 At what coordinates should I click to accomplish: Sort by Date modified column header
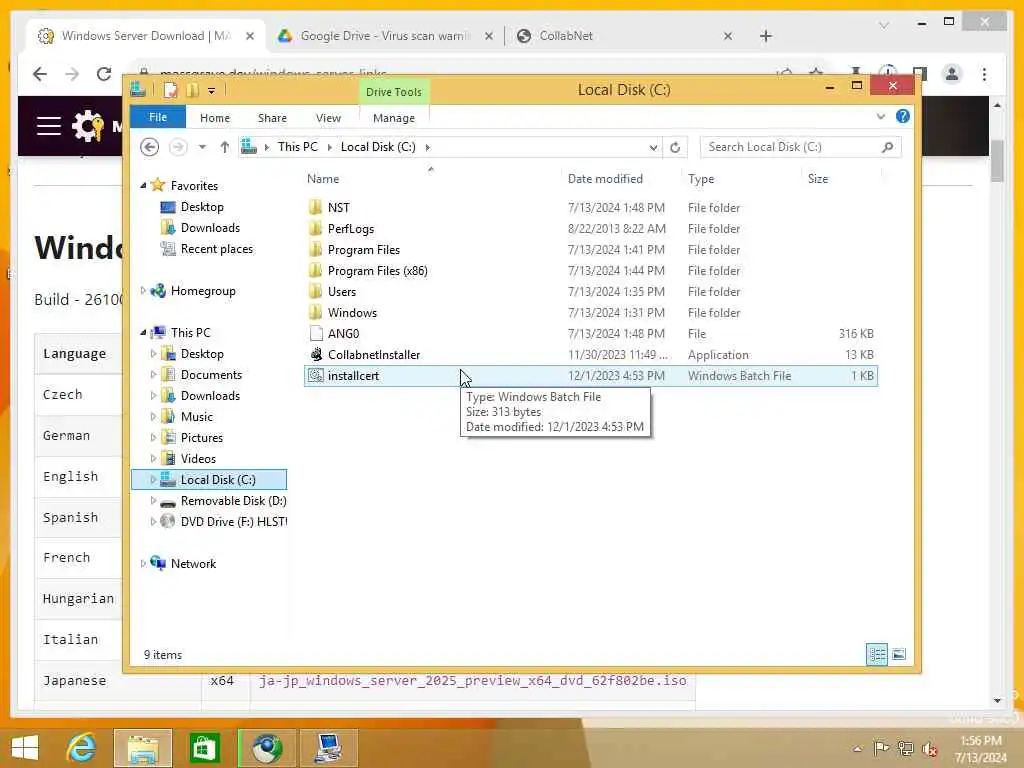click(605, 179)
